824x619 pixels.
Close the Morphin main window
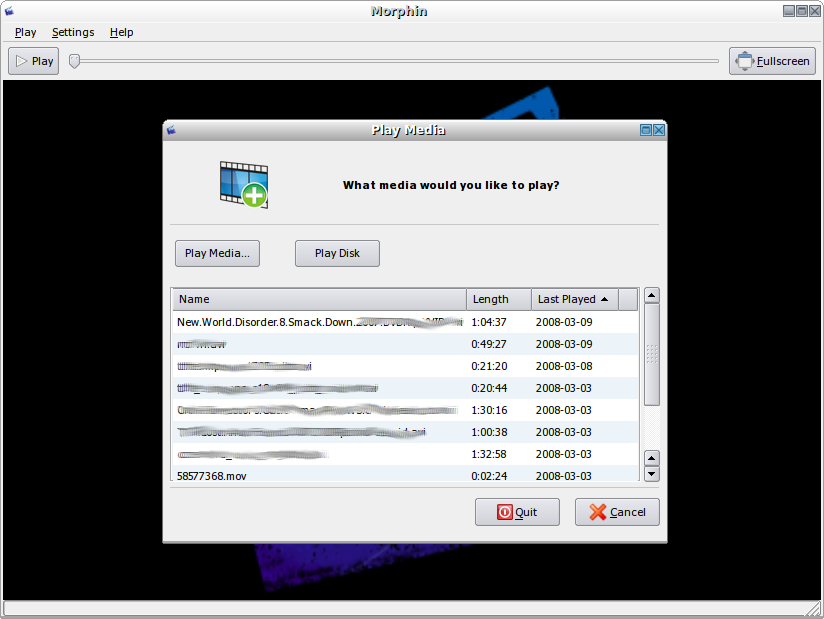click(x=815, y=11)
